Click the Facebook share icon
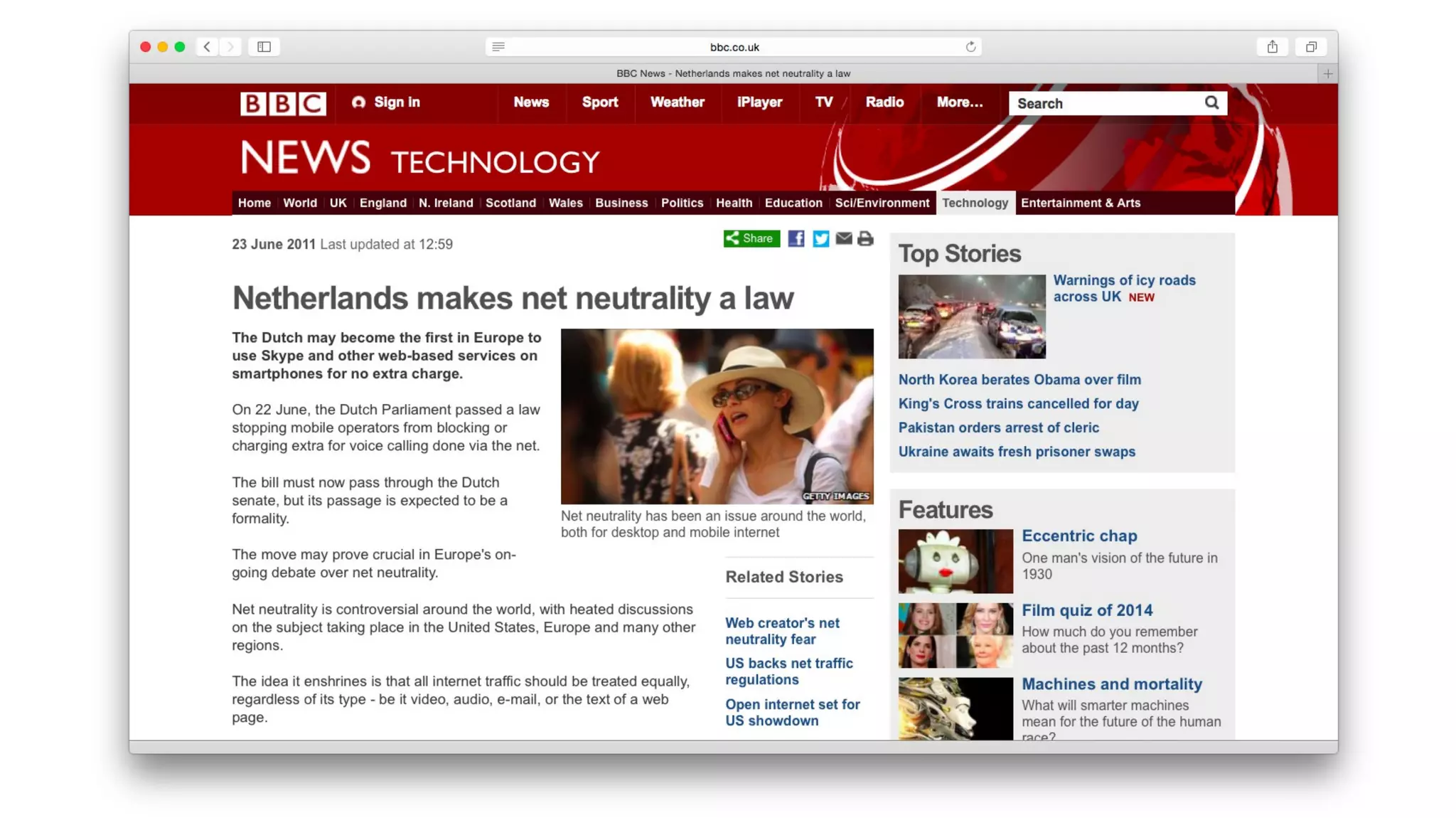This screenshot has height=818, width=1456. (x=796, y=239)
